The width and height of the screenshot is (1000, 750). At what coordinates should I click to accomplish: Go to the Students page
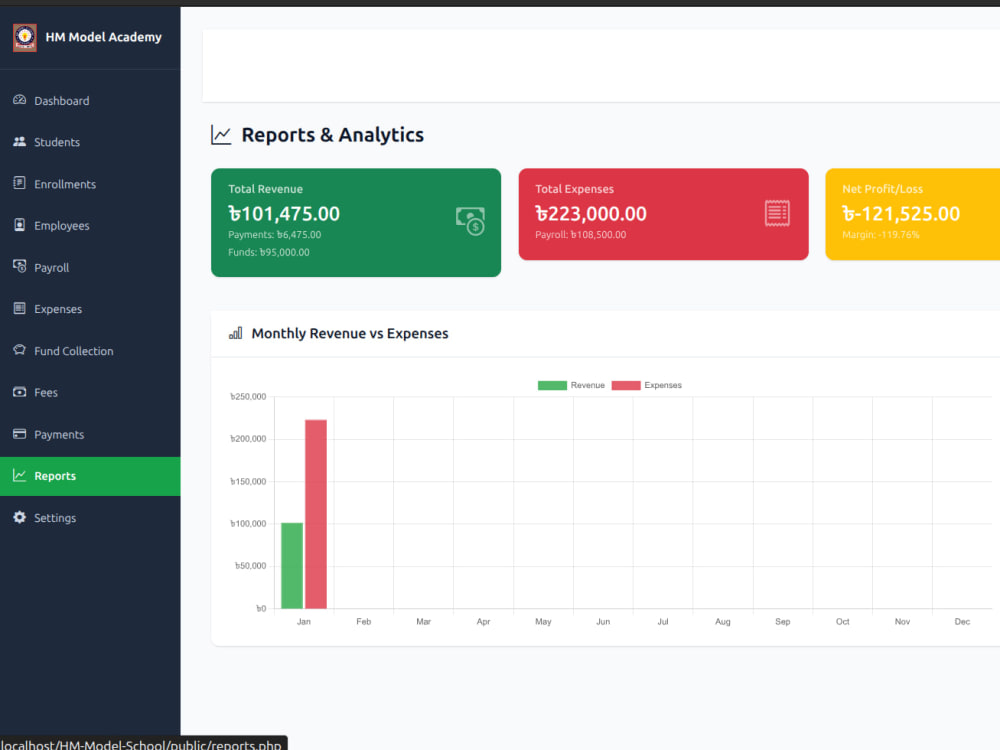[x=90, y=142]
